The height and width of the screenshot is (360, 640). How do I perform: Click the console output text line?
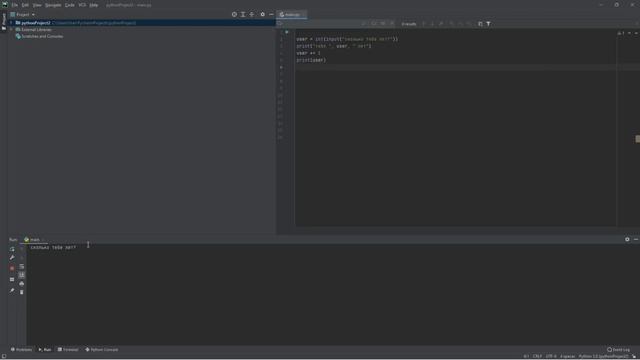pos(53,248)
